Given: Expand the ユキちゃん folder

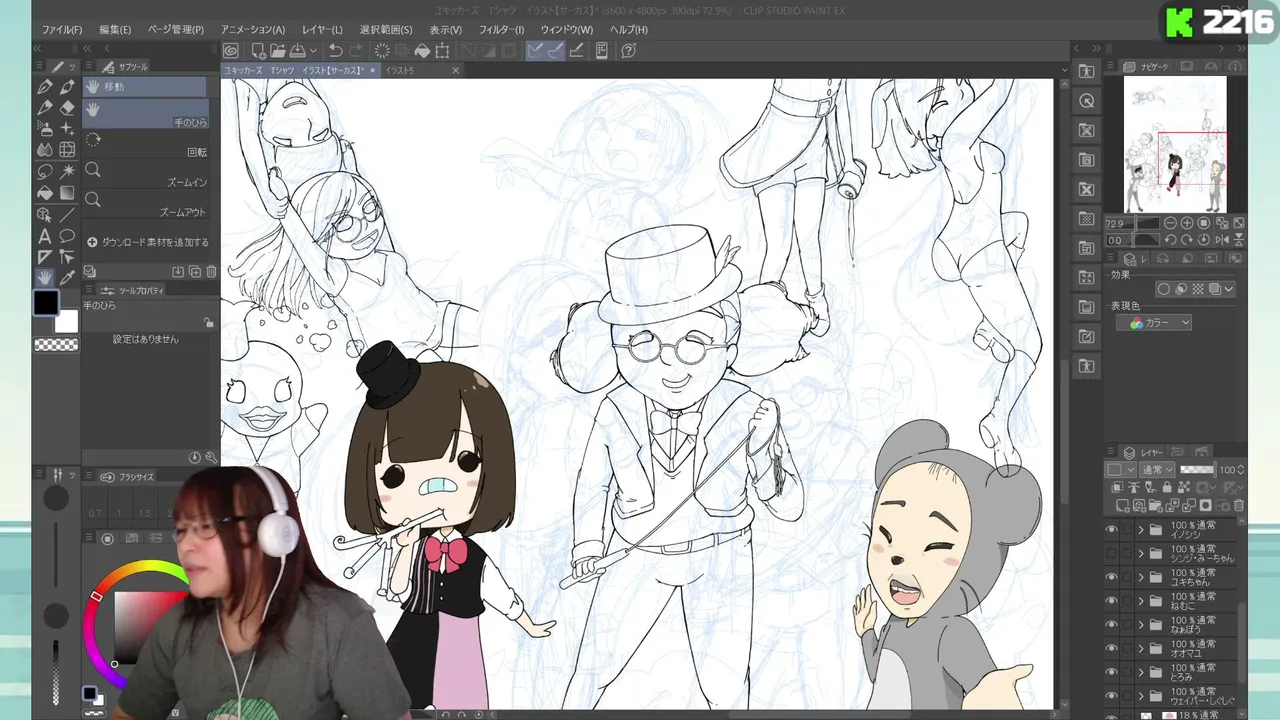Looking at the screenshot, I should point(1141,577).
